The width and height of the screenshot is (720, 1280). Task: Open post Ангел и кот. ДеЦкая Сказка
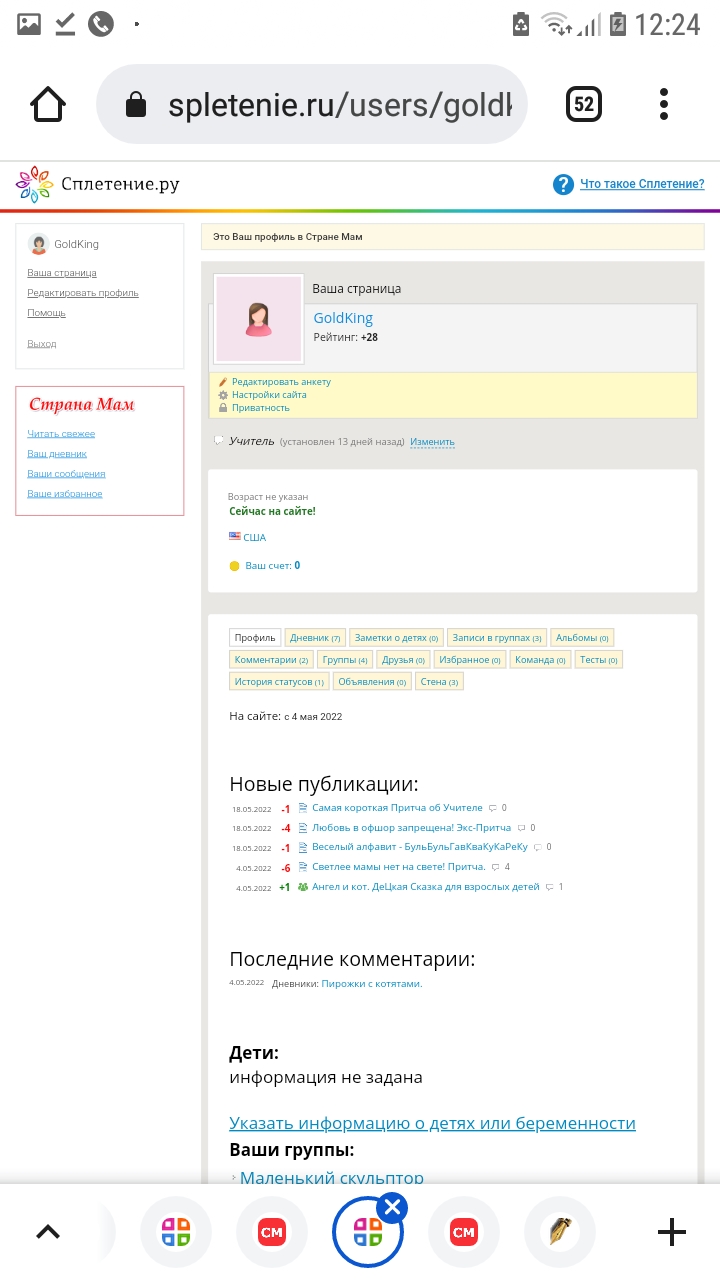pyautogui.click(x=426, y=887)
